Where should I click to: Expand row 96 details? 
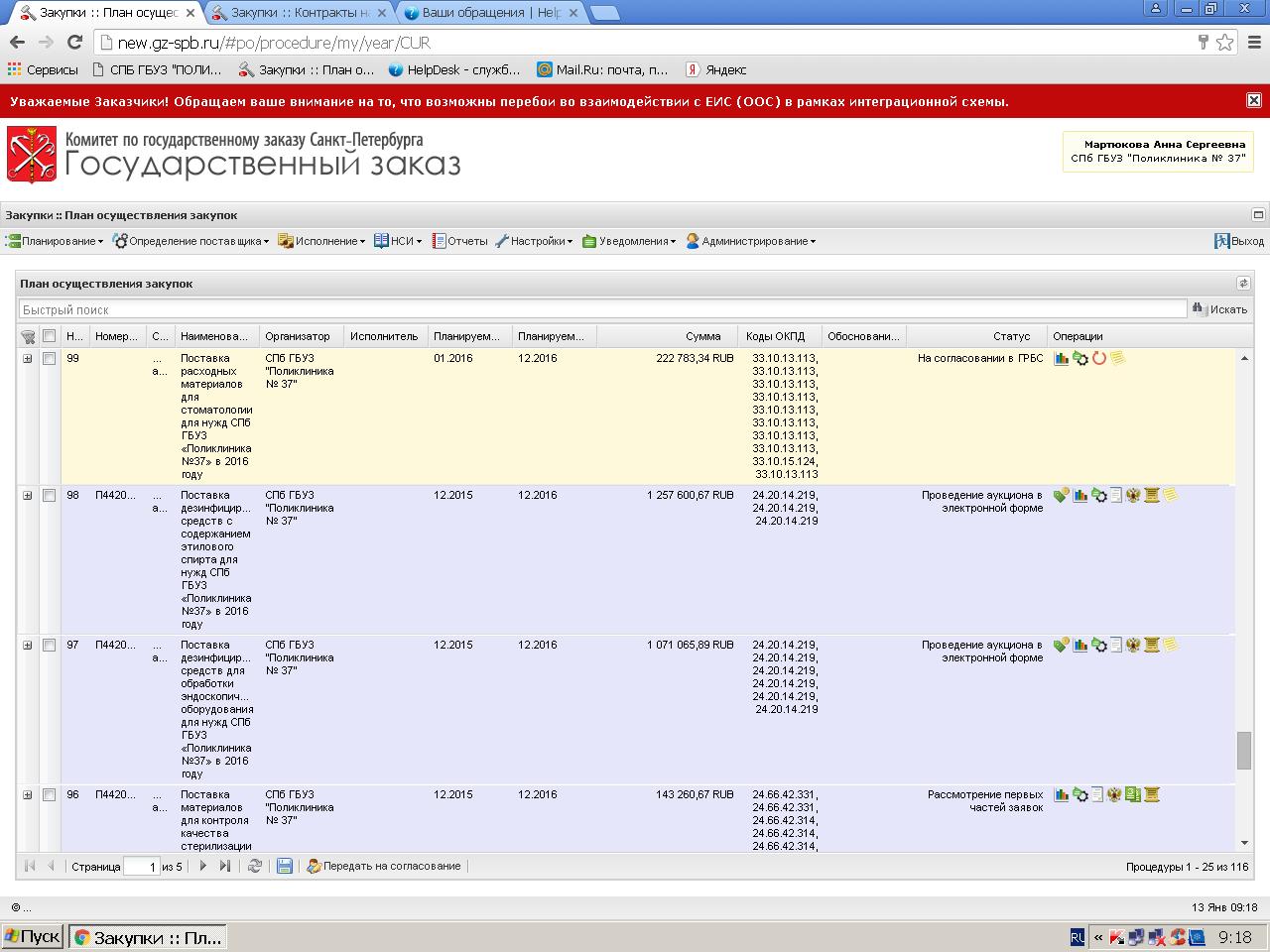[28, 795]
